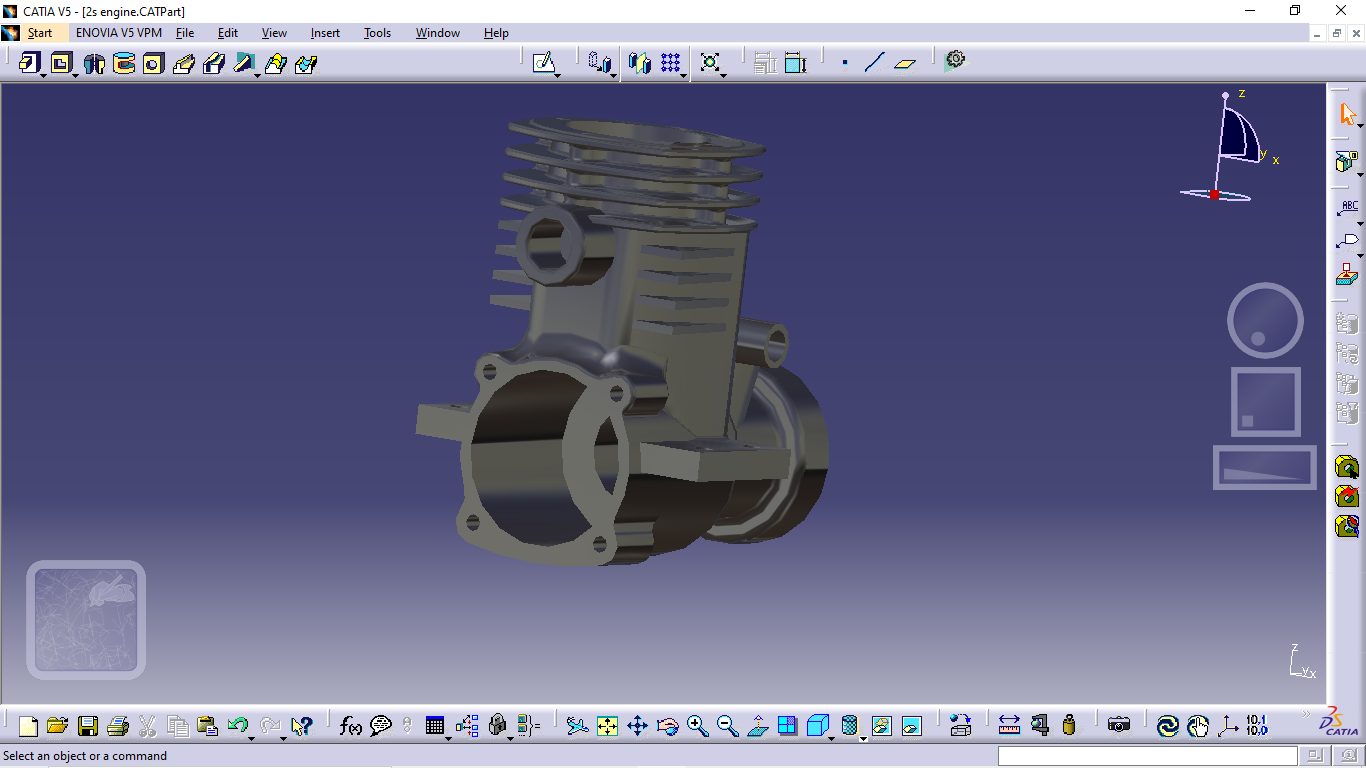Activate the Fit All In view tool
The width and height of the screenshot is (1366, 768).
pyautogui.click(x=609, y=725)
